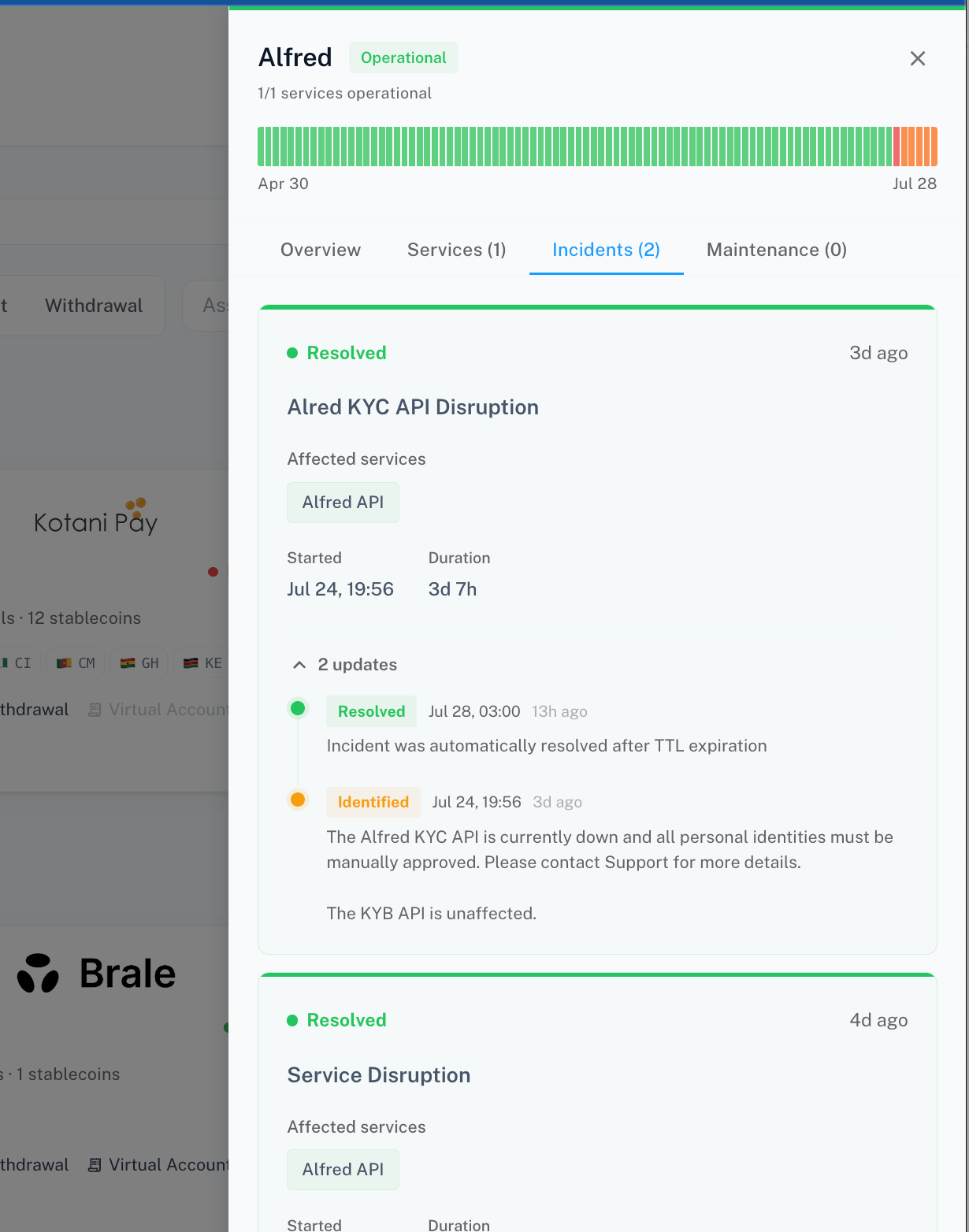This screenshot has width=969, height=1232.
Task: Click Virtual Account icon in Brale card
Action: point(95,1165)
